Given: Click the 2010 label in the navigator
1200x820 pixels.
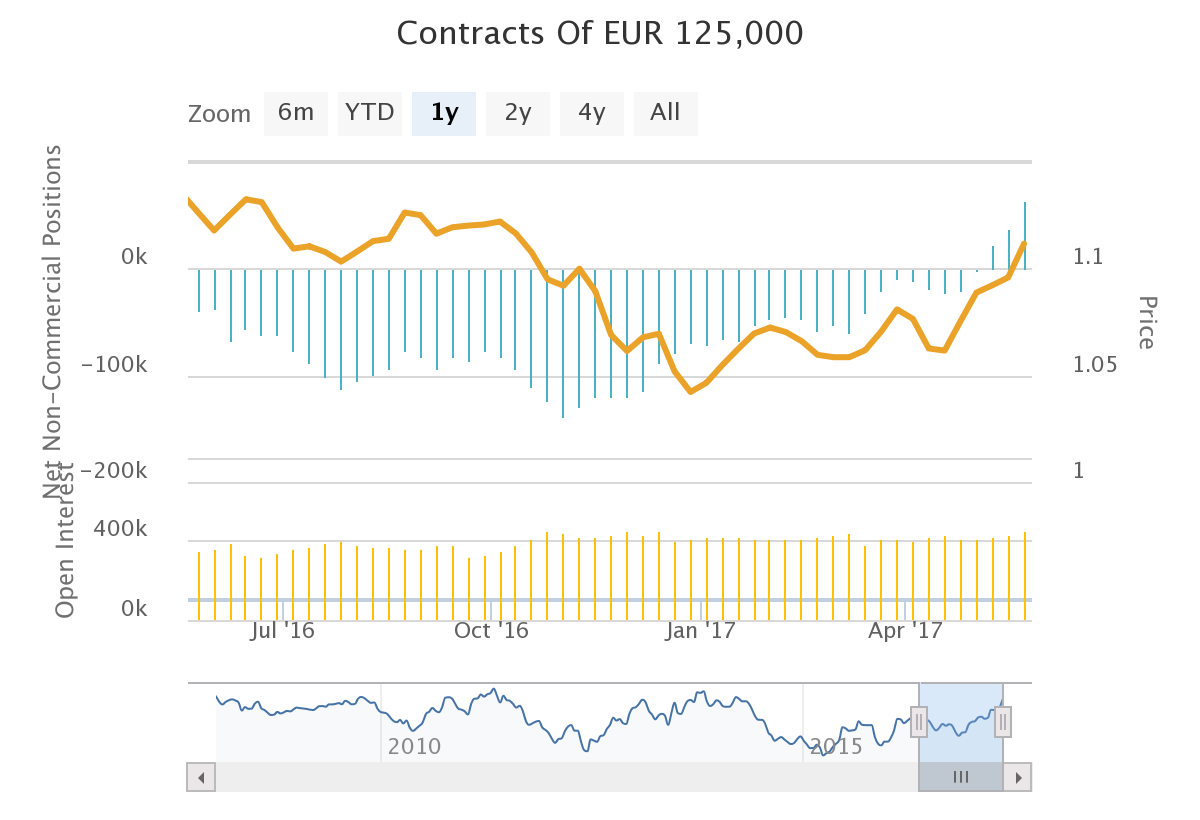Looking at the screenshot, I should tap(414, 746).
